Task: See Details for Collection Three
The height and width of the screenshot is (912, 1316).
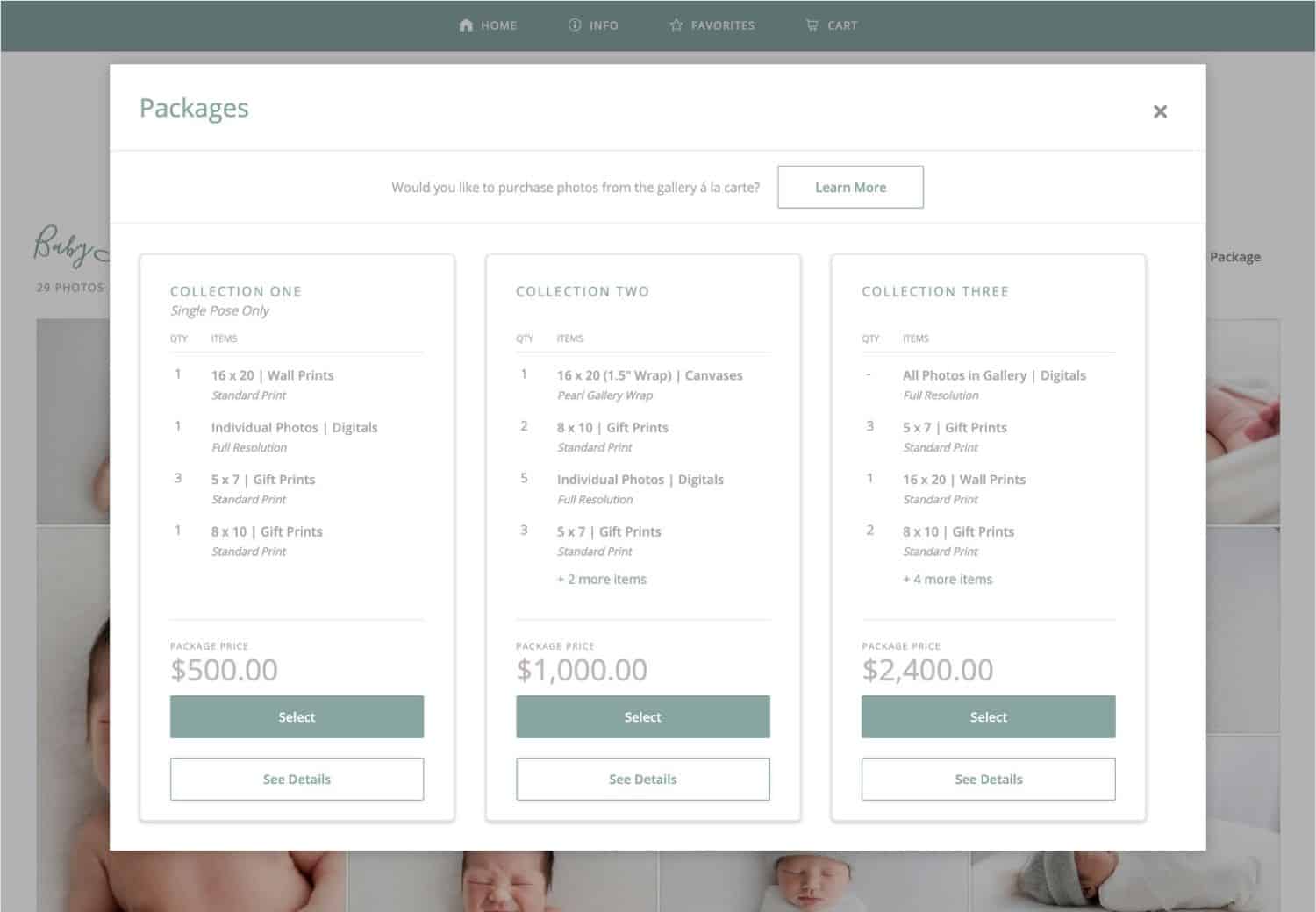Action: pos(988,779)
